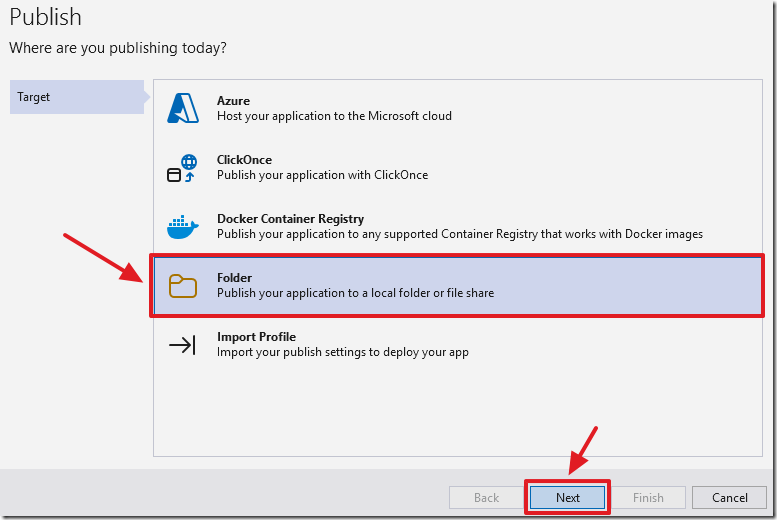Screen dimensions: 777x520
Task: Click the greyed-out Finish button
Action: coord(648,497)
